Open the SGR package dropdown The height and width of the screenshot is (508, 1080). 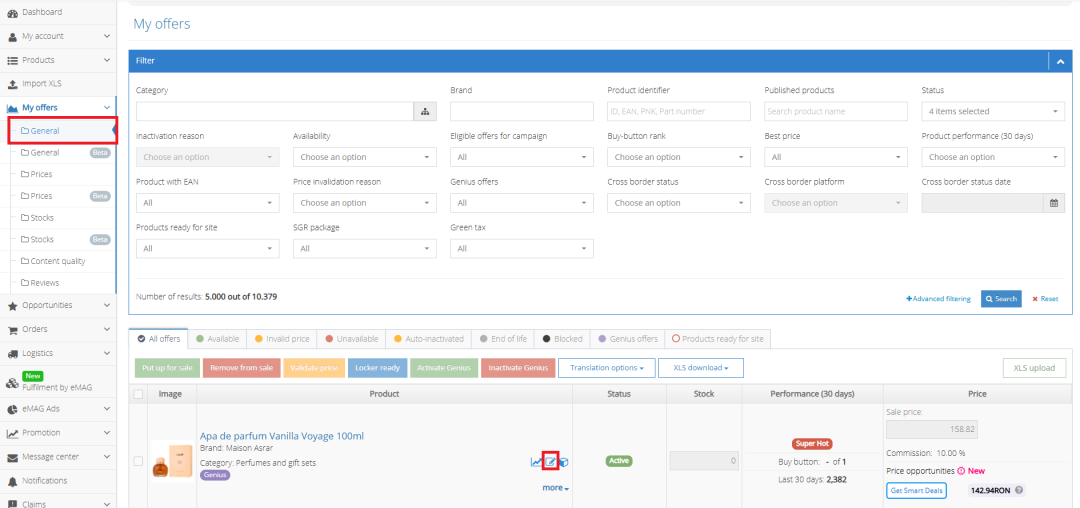pyautogui.click(x=364, y=248)
